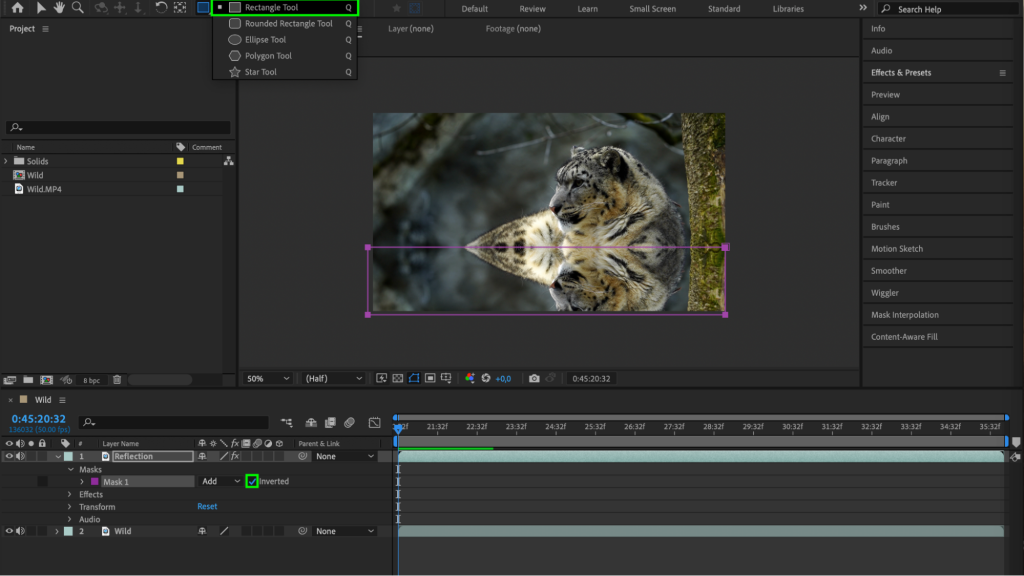The image size is (1024, 576).
Task: Click the Mask 1 color swatch
Action: (x=95, y=481)
